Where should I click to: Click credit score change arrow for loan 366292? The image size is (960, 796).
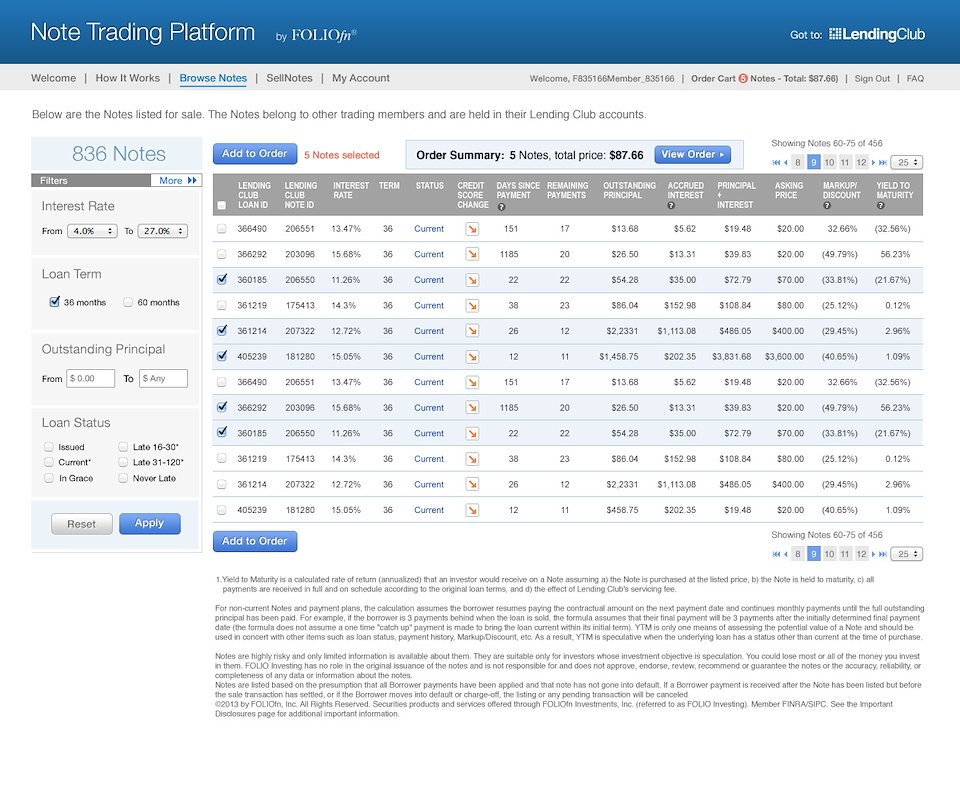pyautogui.click(x=472, y=255)
